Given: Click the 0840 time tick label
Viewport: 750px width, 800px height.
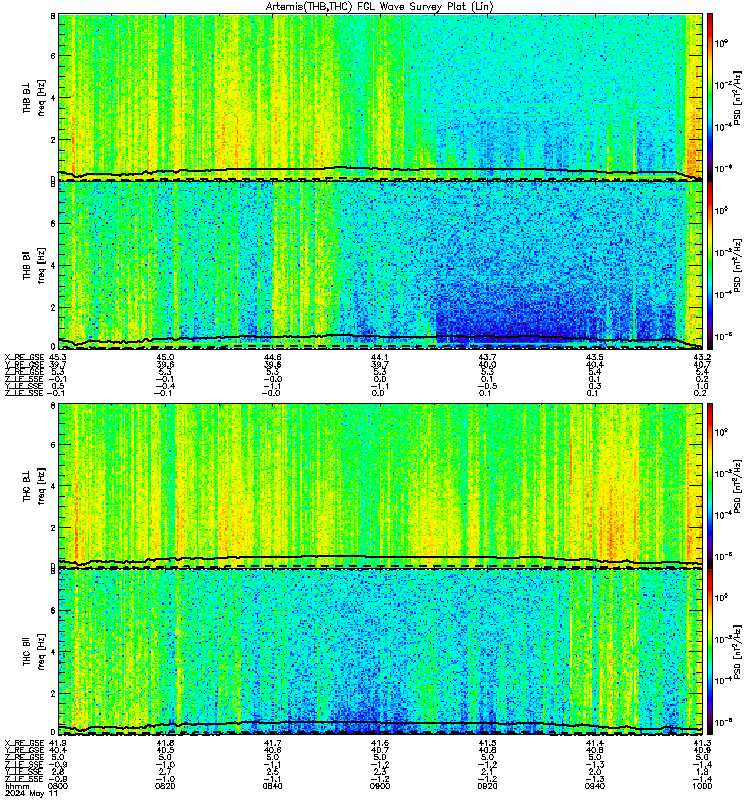Looking at the screenshot, I should tap(272, 786).
